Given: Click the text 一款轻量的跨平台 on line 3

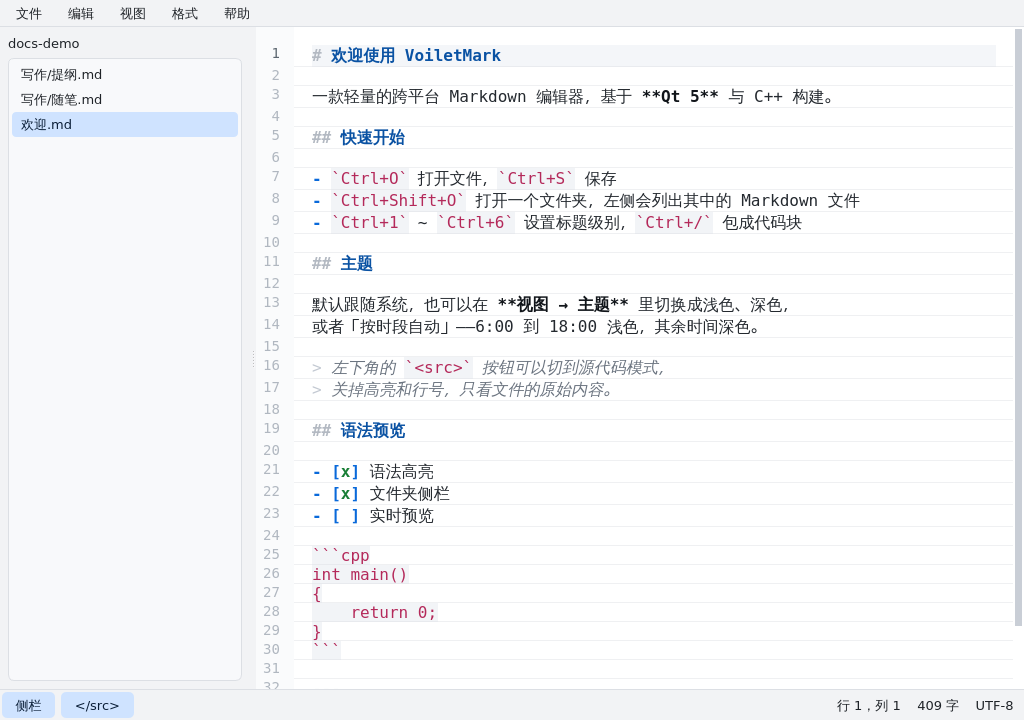Looking at the screenshot, I should point(376,97).
